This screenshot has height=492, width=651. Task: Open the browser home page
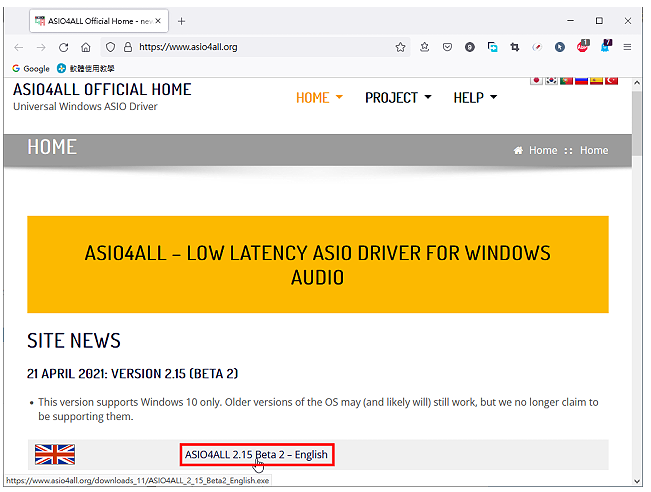click(86, 47)
